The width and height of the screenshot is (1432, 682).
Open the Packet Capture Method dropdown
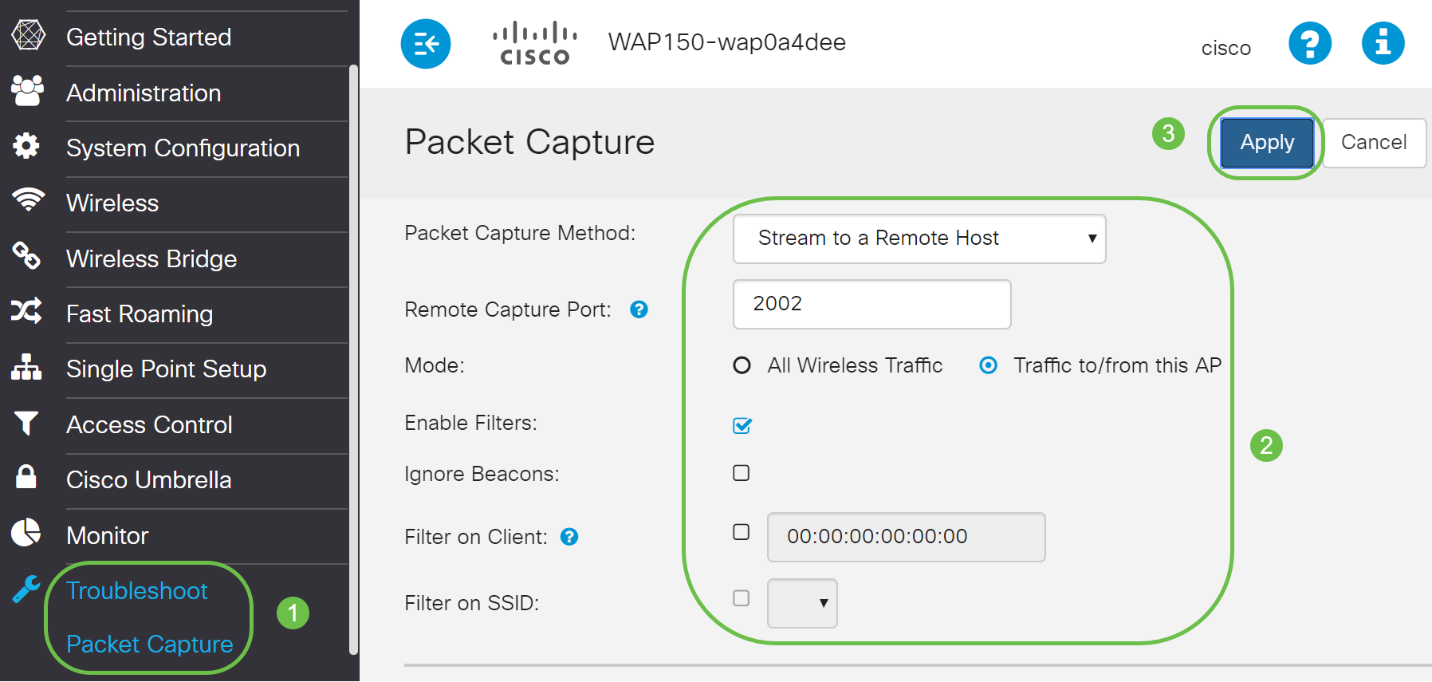click(919, 239)
